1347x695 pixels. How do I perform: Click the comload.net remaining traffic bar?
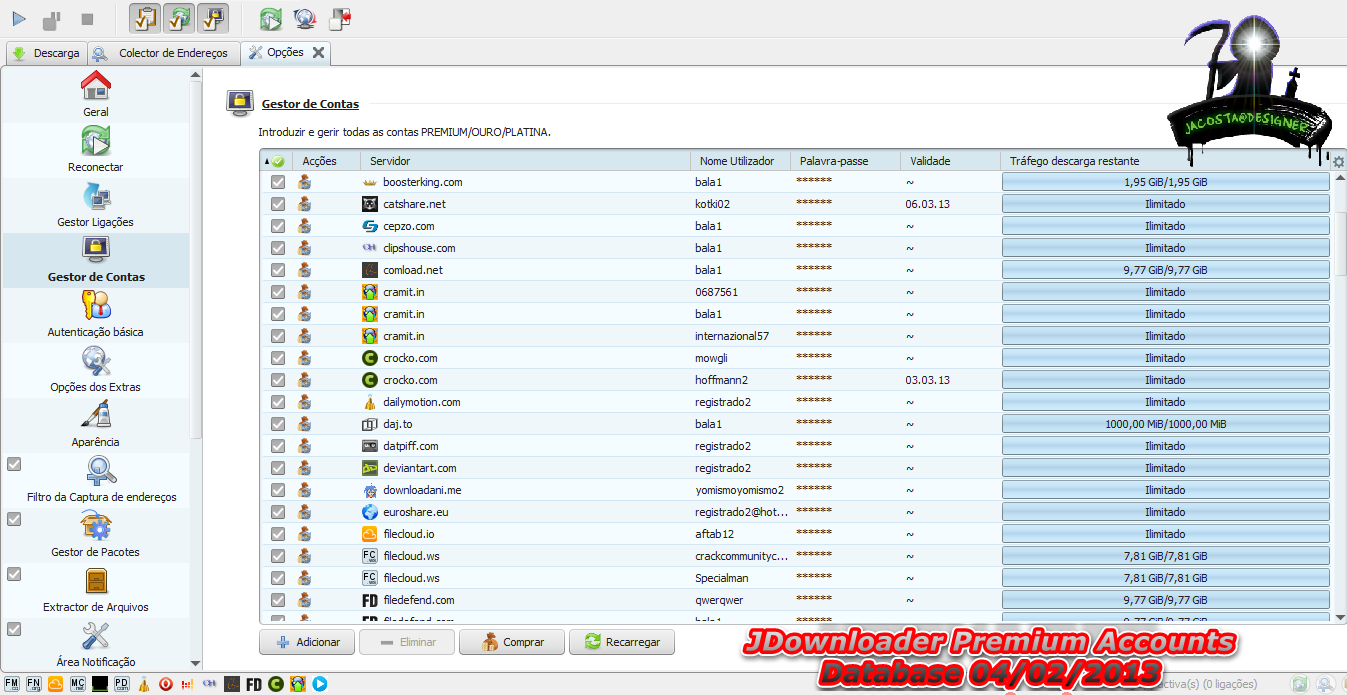coord(1165,270)
